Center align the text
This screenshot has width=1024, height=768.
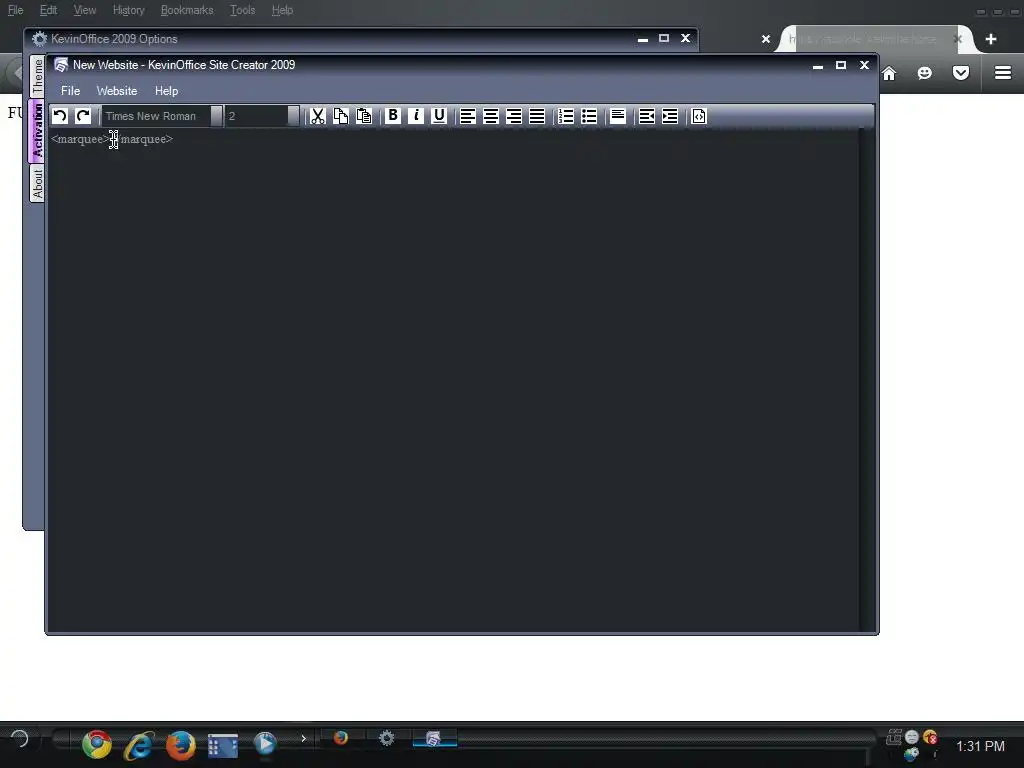(x=490, y=116)
